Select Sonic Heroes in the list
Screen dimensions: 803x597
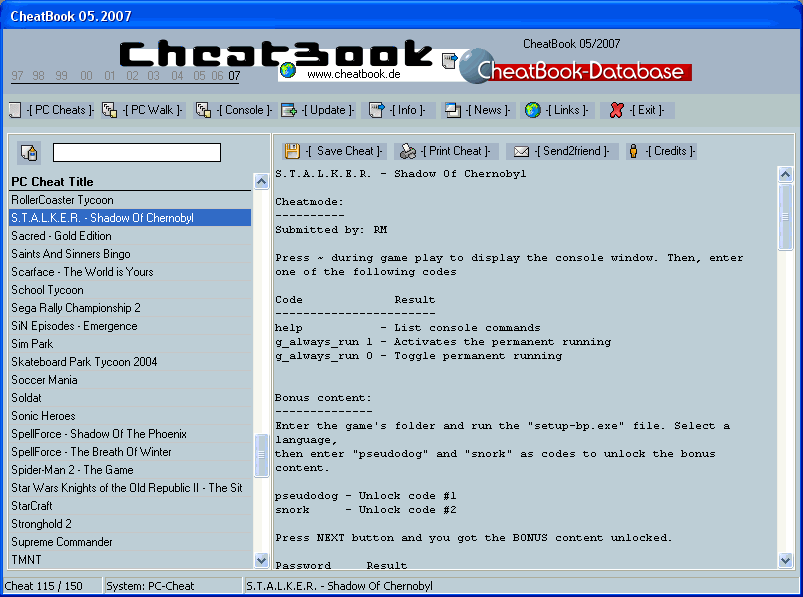point(130,416)
